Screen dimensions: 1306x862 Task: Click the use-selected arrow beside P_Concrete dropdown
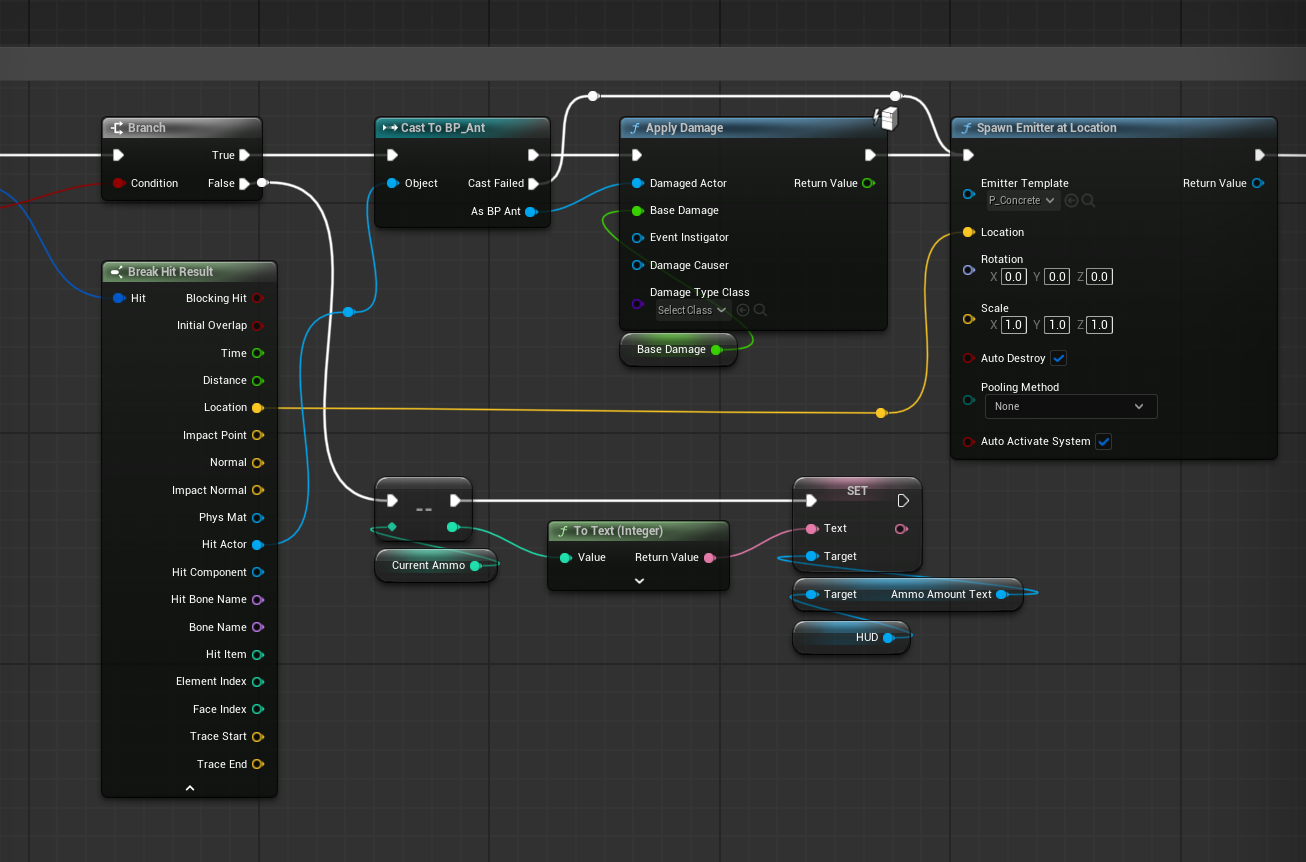point(1071,201)
